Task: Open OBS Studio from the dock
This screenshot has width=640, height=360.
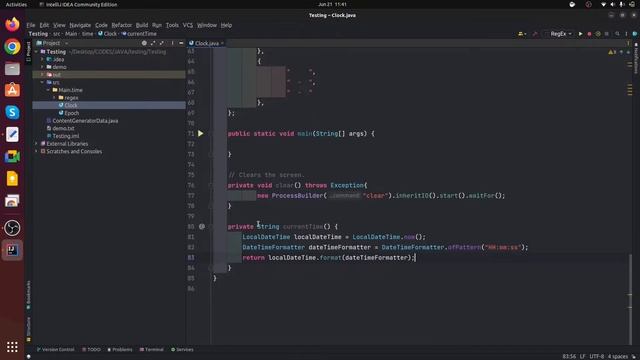Action: pos(12,228)
